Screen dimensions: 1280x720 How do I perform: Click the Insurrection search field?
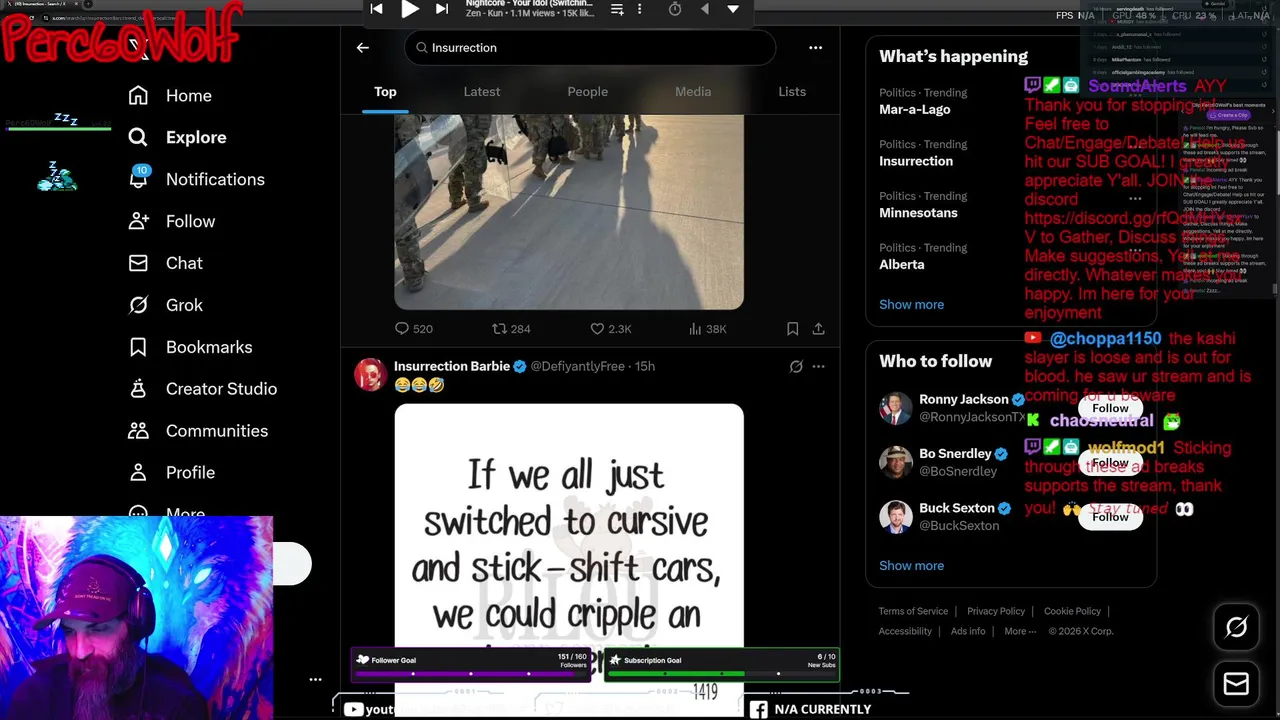pos(590,47)
